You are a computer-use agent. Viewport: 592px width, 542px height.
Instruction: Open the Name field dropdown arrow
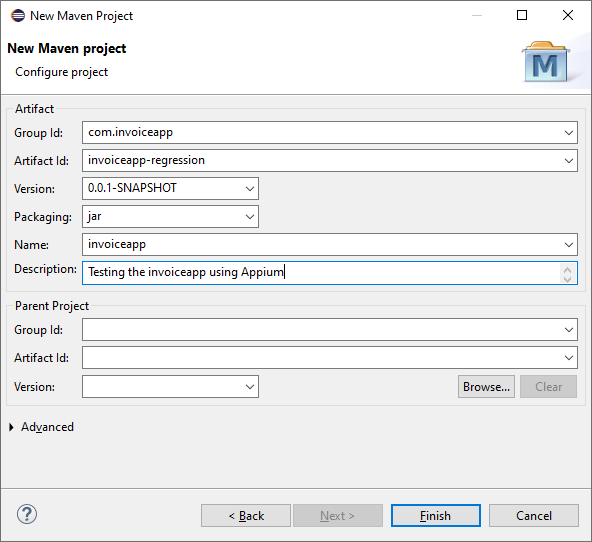[569, 245]
